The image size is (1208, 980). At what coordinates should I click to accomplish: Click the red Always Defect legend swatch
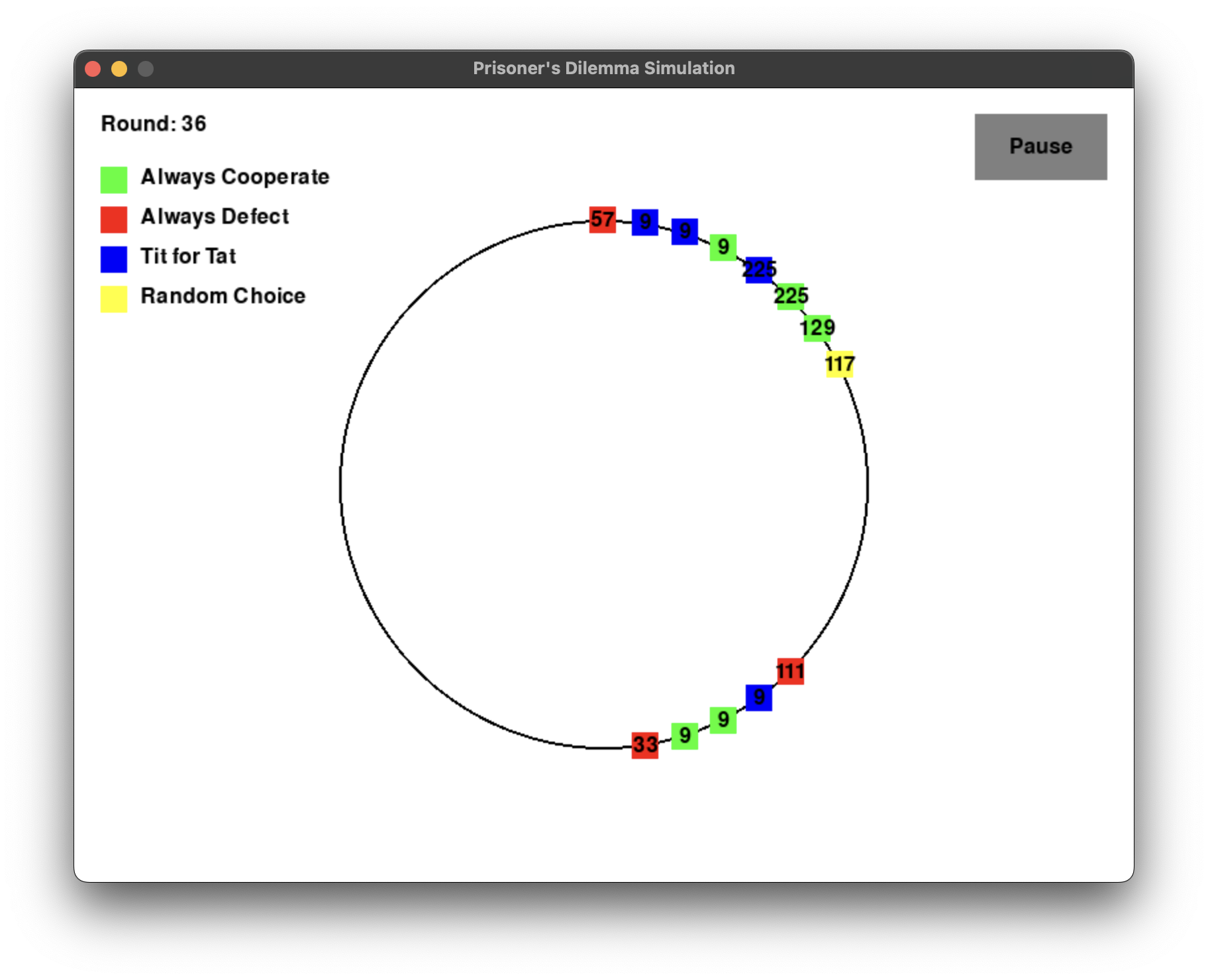[114, 219]
